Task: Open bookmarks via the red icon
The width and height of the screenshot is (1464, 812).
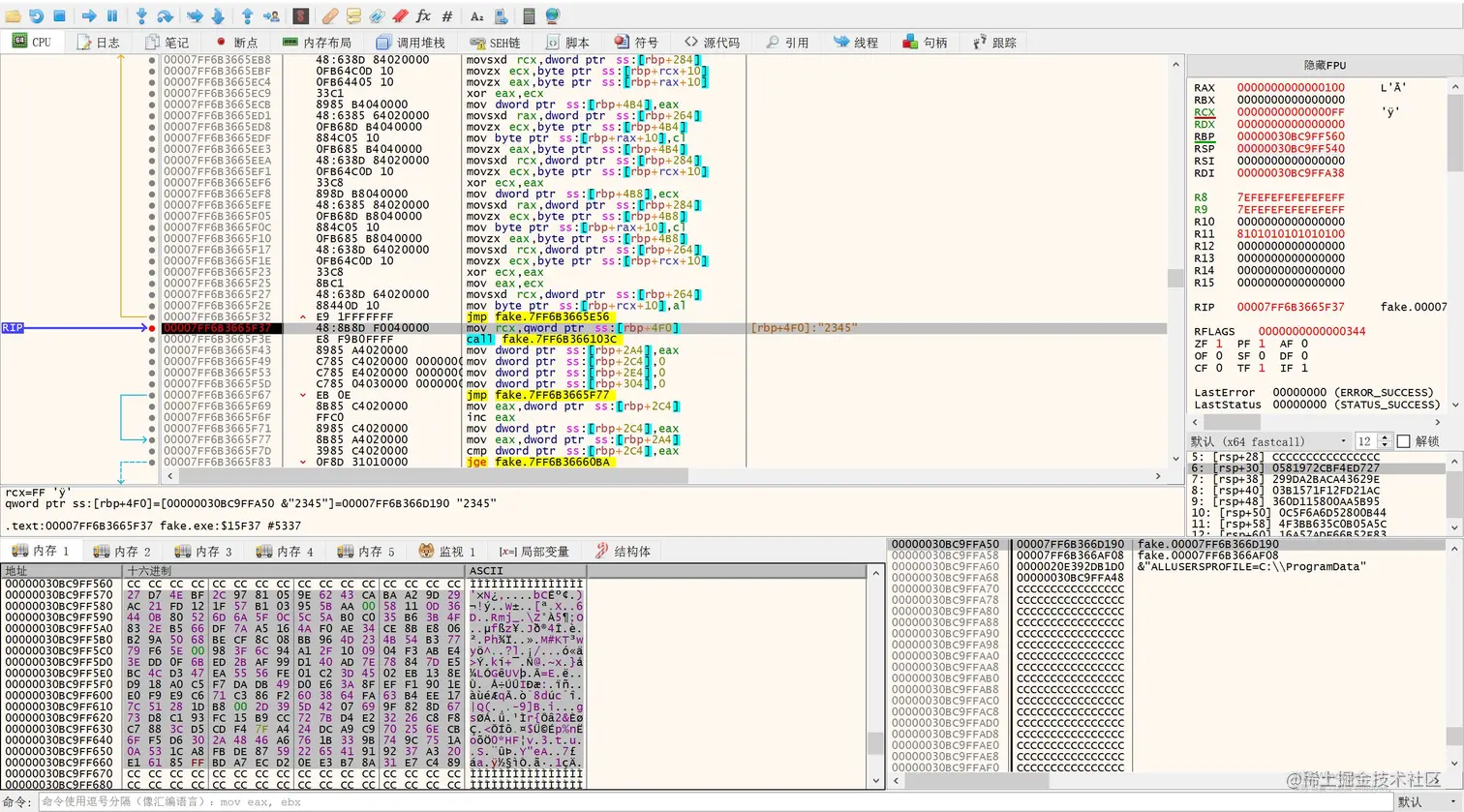Action: [400, 16]
